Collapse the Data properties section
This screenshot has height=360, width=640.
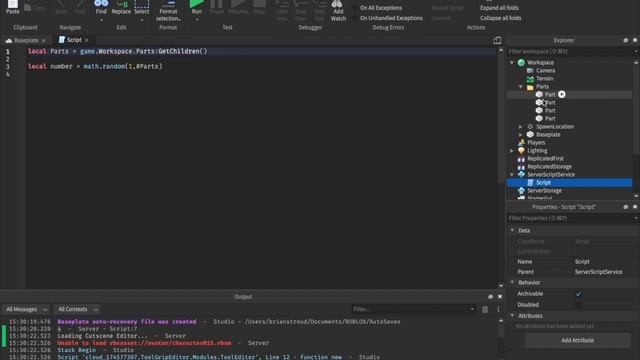512,230
